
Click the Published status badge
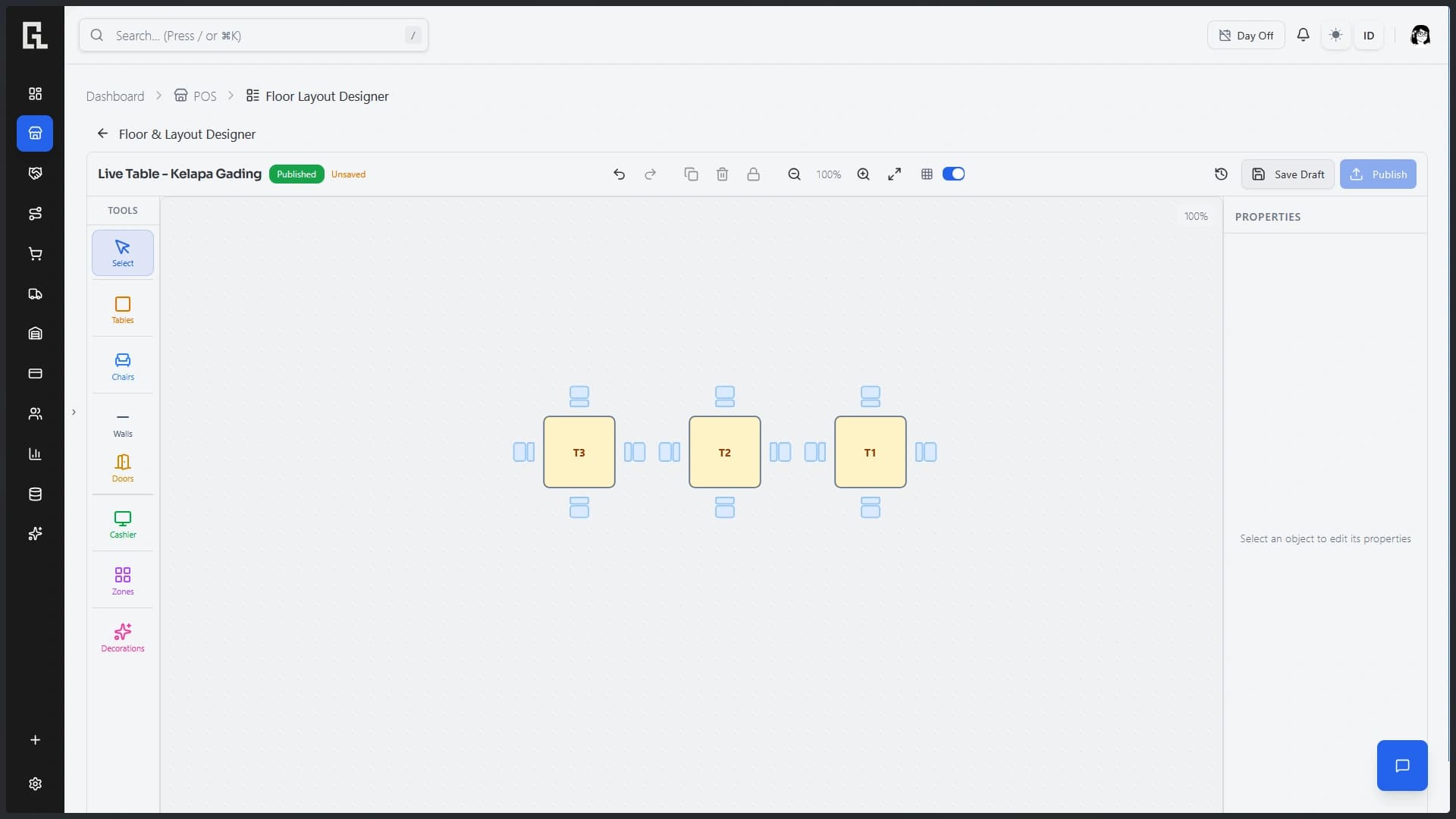click(297, 174)
